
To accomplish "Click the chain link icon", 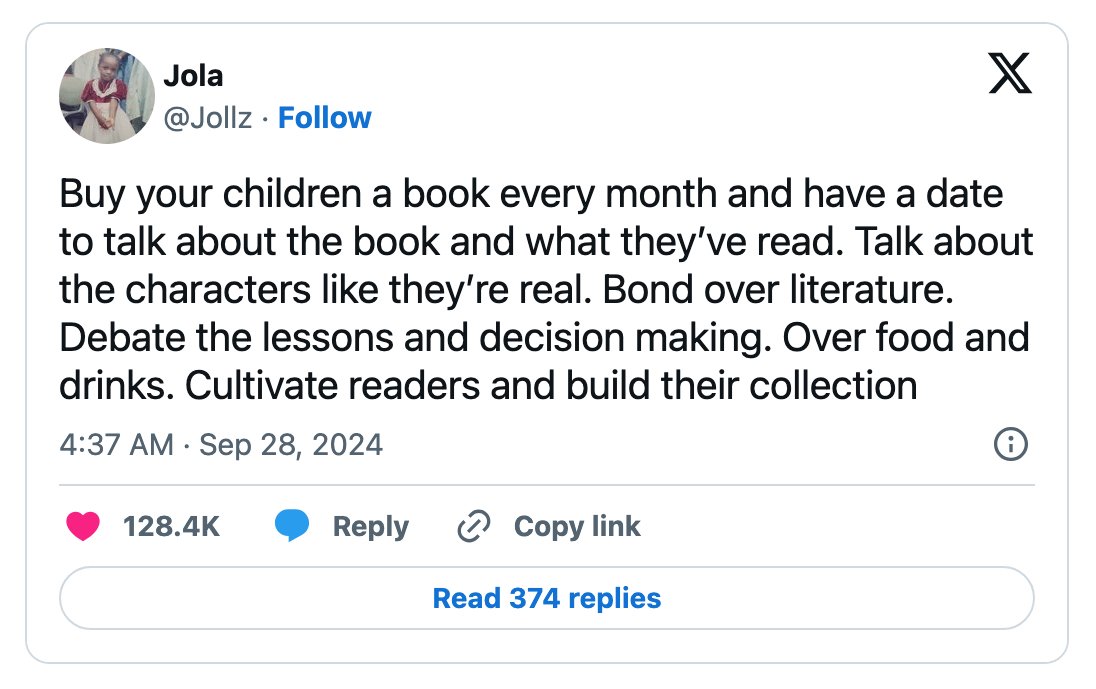I will 474,526.
